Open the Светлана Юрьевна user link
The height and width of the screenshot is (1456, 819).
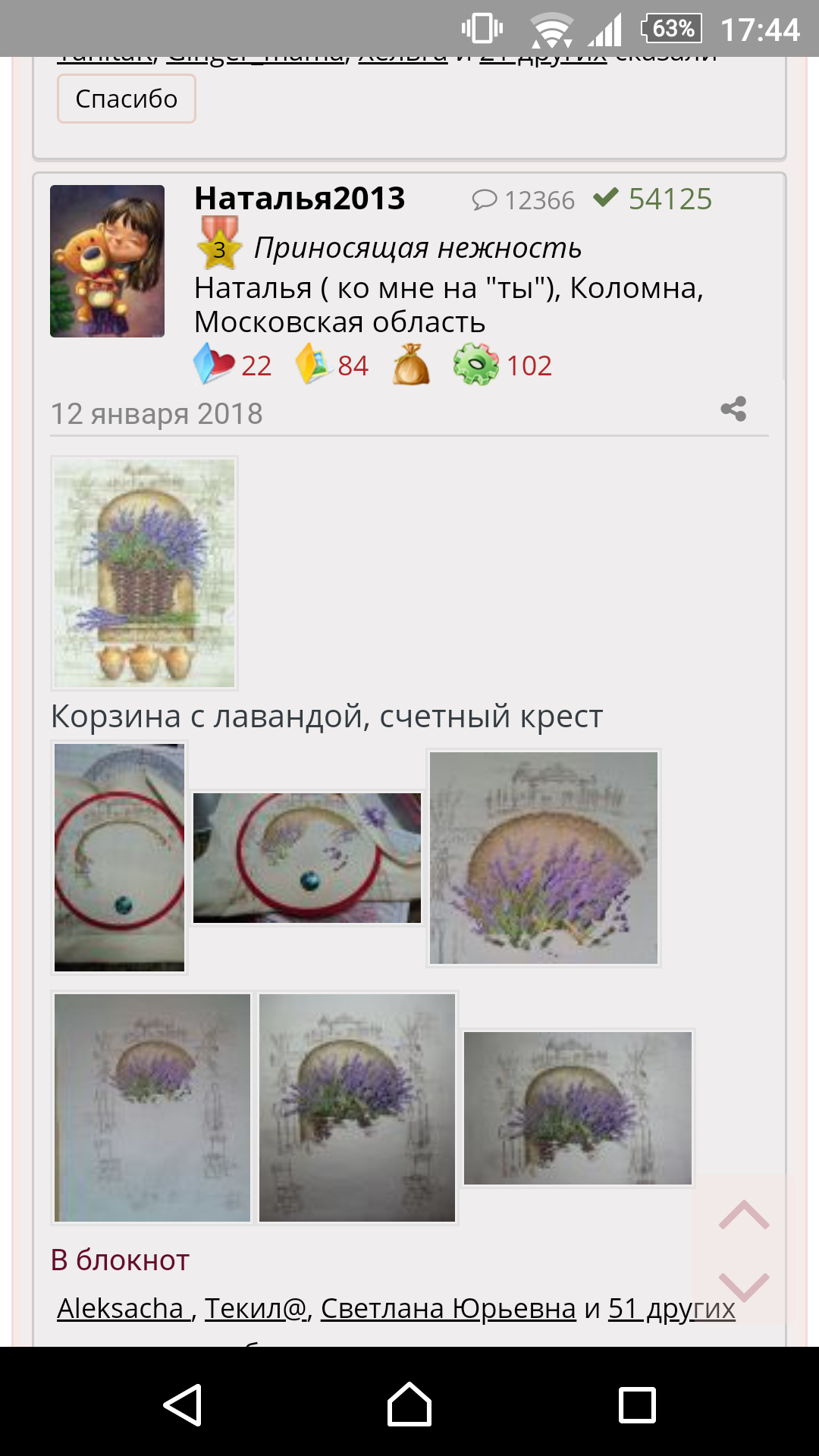coord(448,1309)
